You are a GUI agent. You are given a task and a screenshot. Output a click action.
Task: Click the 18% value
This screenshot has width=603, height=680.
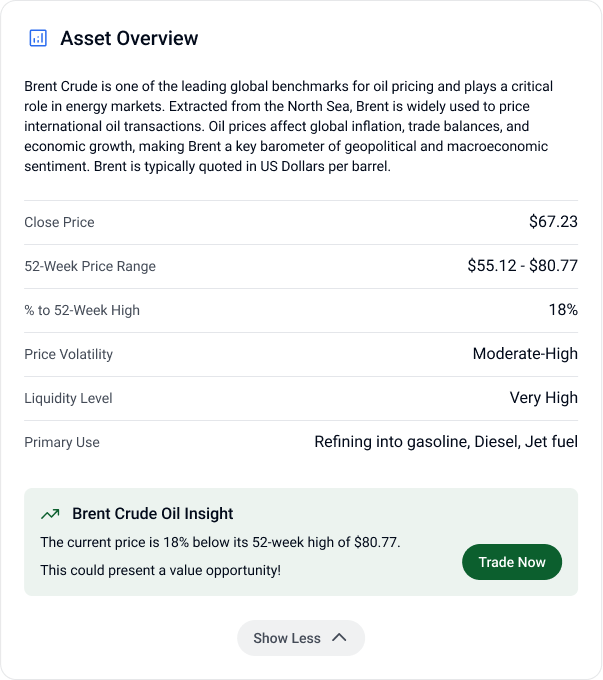click(x=563, y=310)
